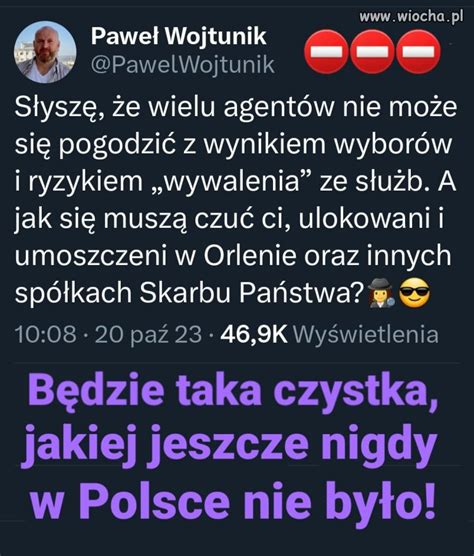Screen dimensions: 474x556
Task: Click the date 20 paź 23
Action: pyautogui.click(x=148, y=335)
